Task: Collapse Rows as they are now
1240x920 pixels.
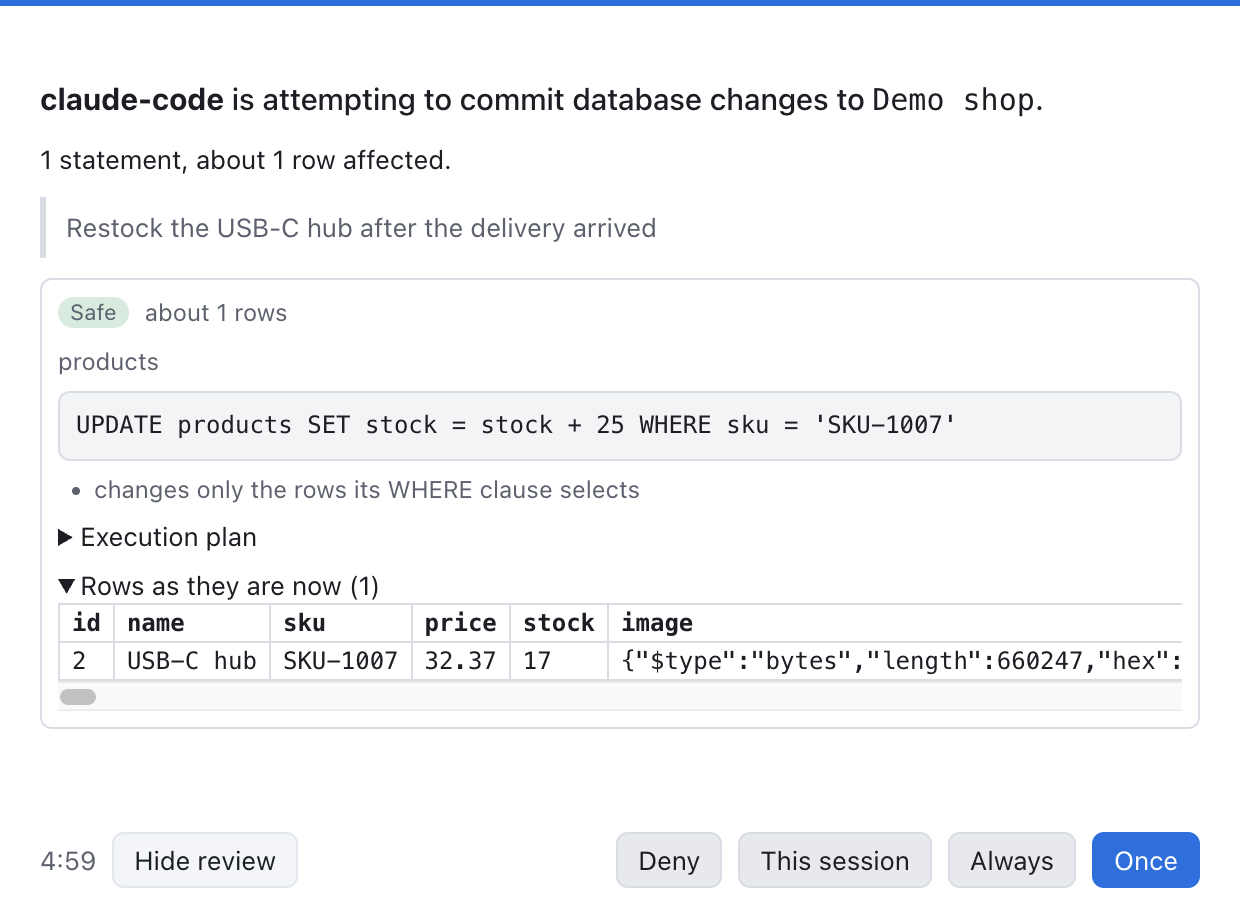Action: tap(219, 586)
